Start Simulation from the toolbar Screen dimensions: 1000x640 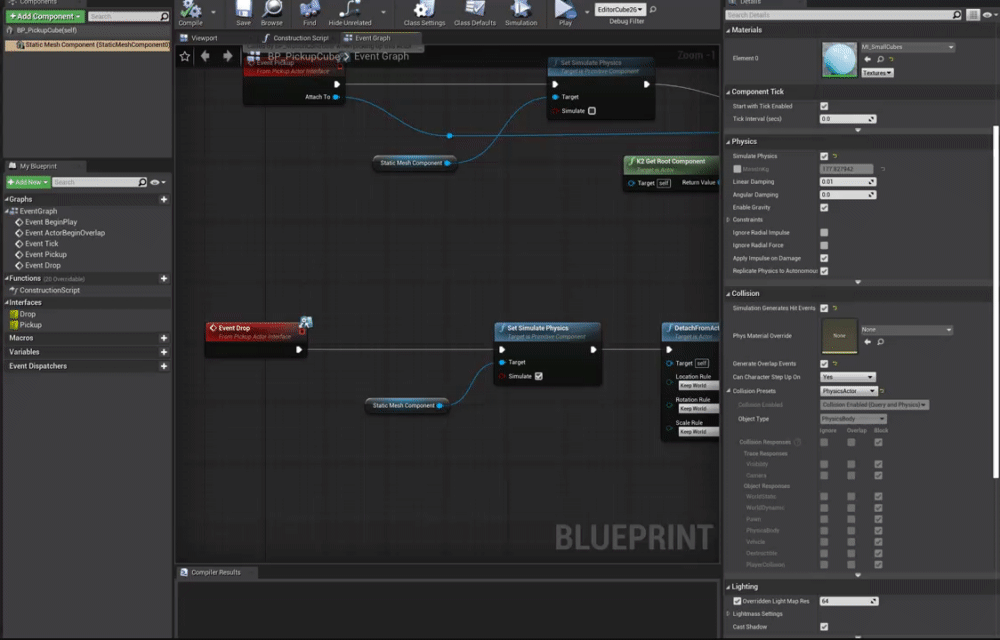[x=520, y=9]
